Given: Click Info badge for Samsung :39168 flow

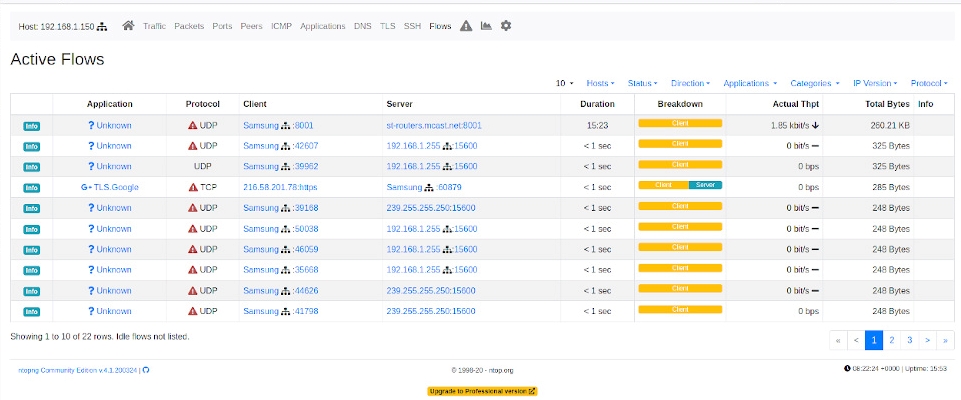Looking at the screenshot, I should pos(31,208).
